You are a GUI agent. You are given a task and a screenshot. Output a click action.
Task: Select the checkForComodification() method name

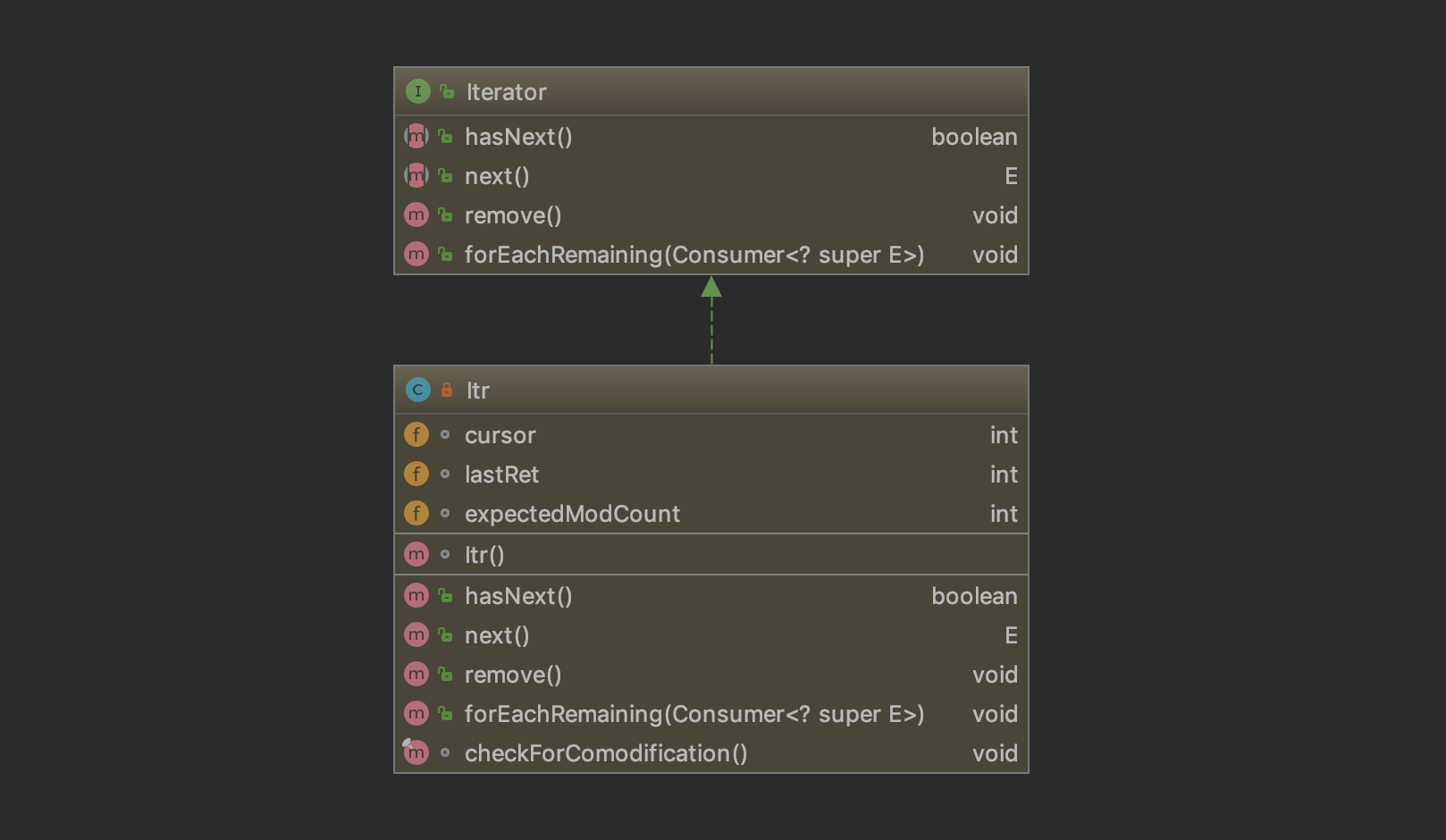click(x=606, y=753)
